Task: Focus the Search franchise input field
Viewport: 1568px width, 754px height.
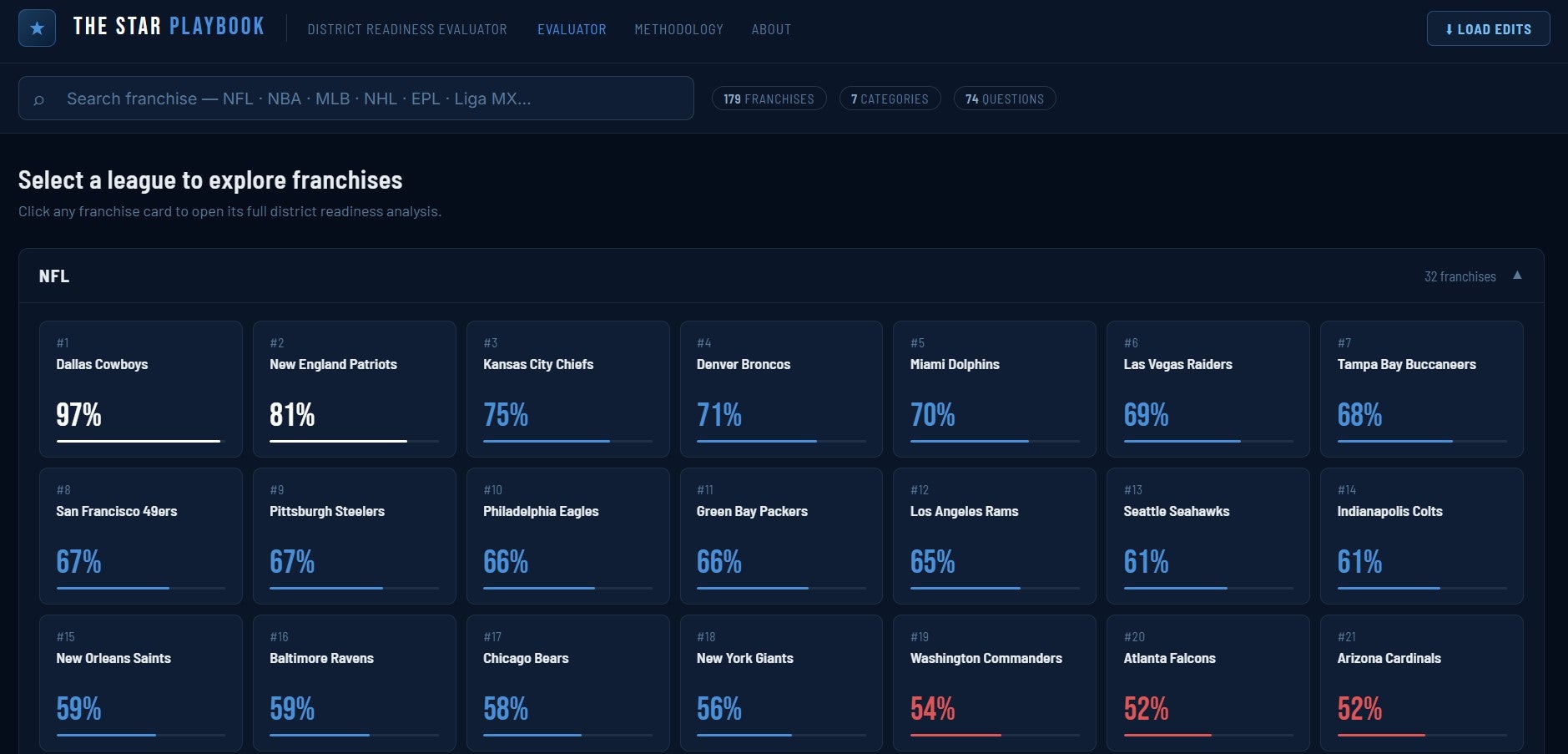Action: pos(356,99)
